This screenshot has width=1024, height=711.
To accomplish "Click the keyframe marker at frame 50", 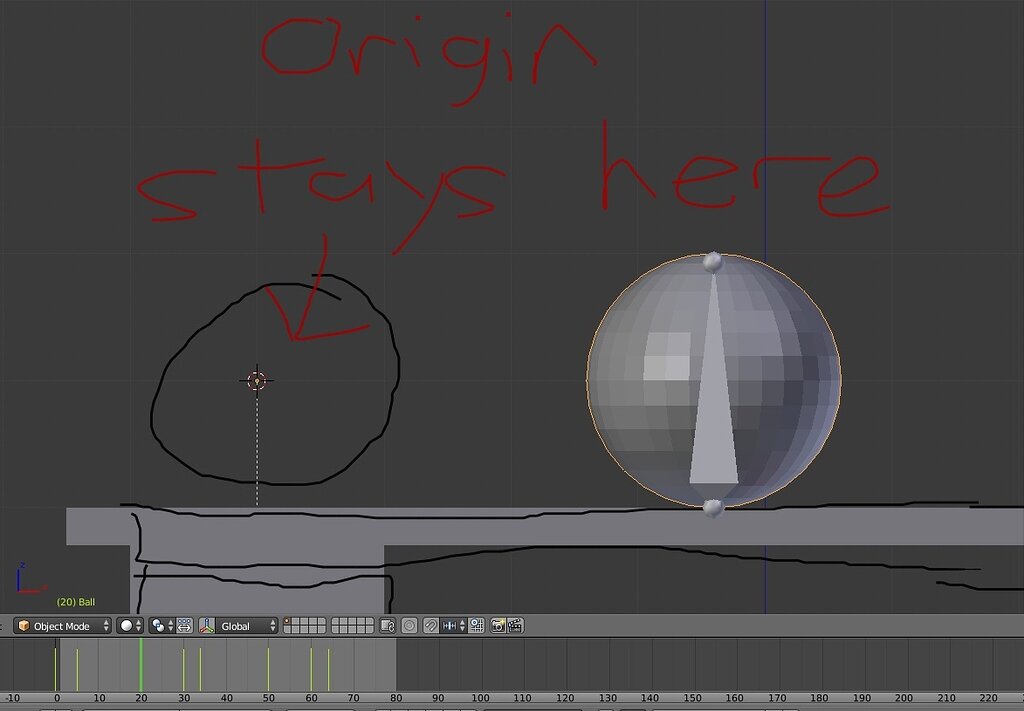I will (x=268, y=669).
